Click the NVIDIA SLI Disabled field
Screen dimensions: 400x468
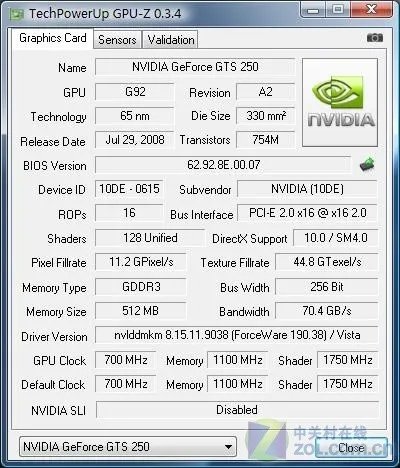coord(237,409)
